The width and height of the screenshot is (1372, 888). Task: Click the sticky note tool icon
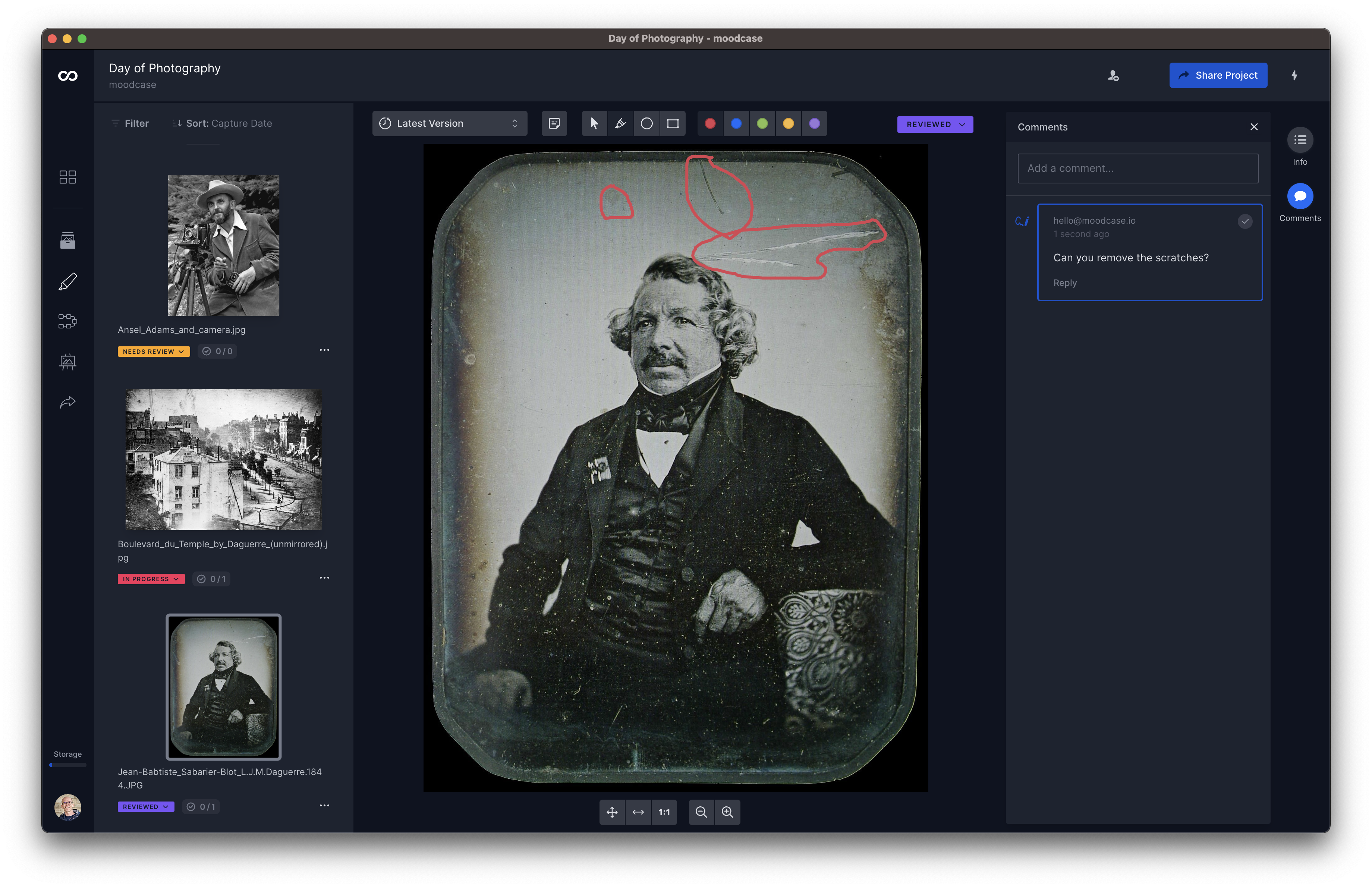tap(554, 123)
